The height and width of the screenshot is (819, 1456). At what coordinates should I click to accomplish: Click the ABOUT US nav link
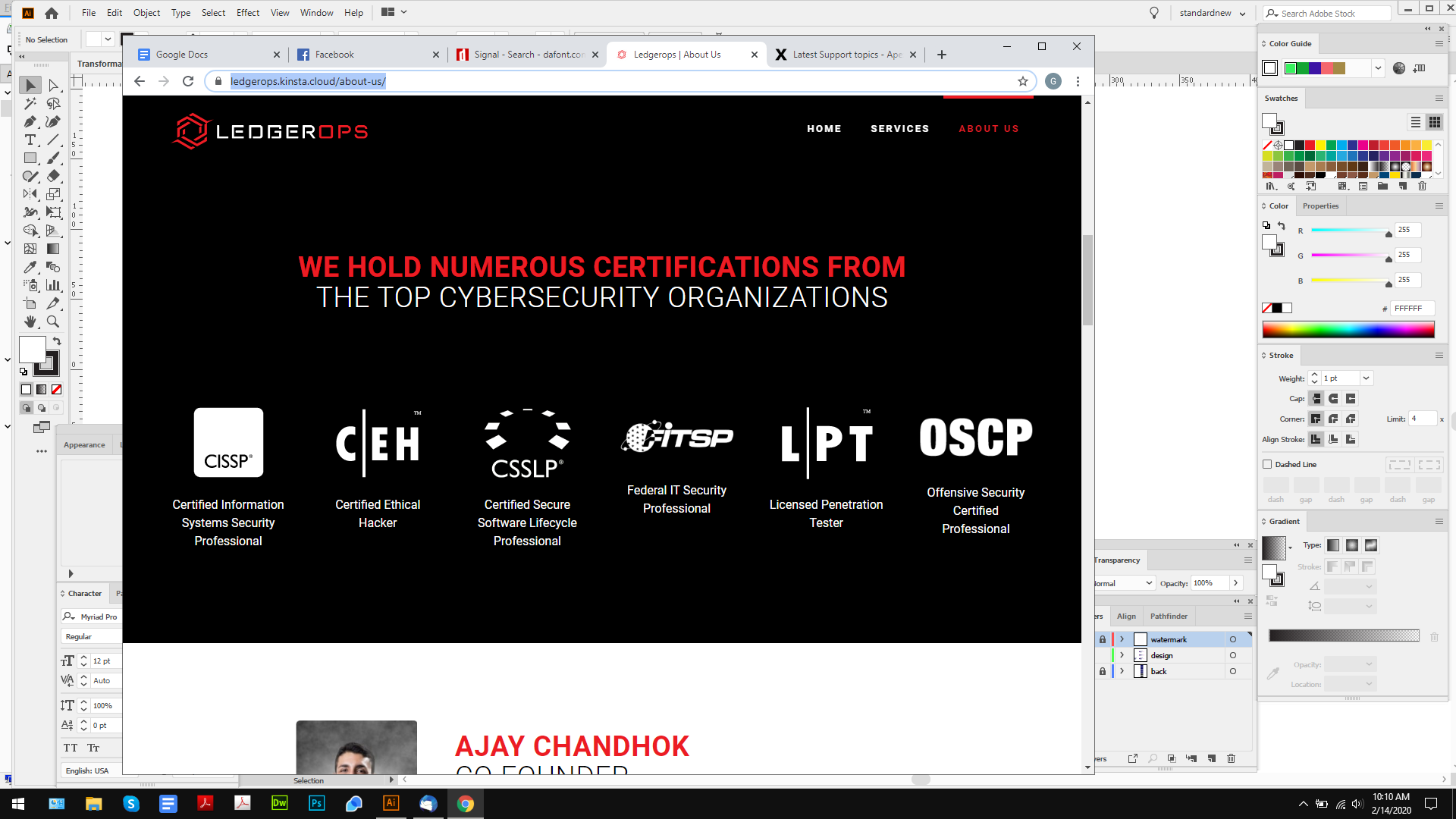click(989, 129)
